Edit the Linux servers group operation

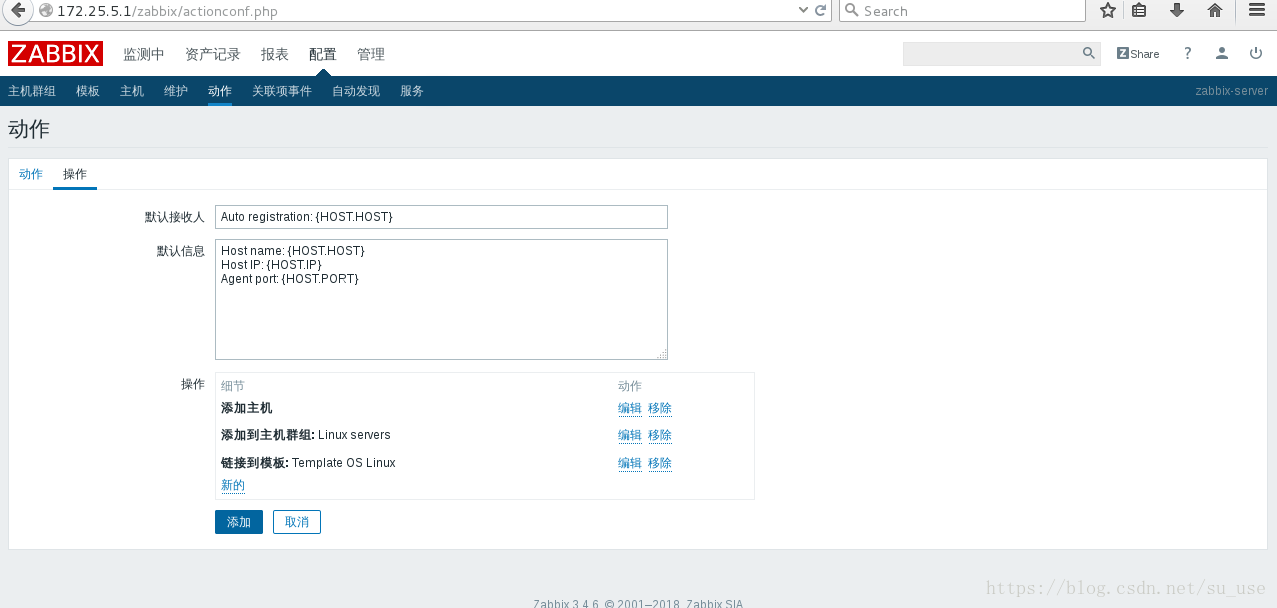[630, 435]
